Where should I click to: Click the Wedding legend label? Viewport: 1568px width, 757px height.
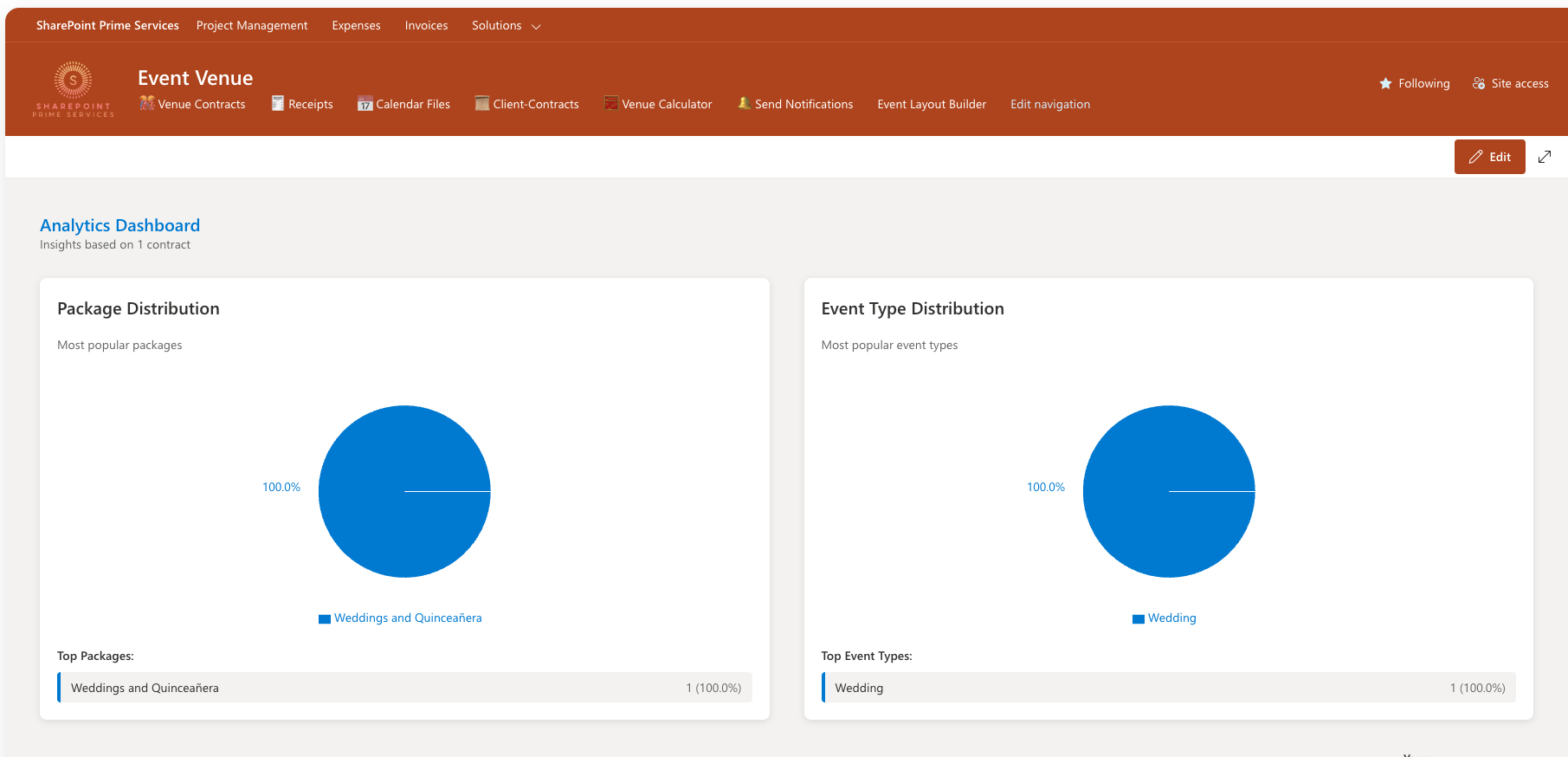pos(1172,618)
